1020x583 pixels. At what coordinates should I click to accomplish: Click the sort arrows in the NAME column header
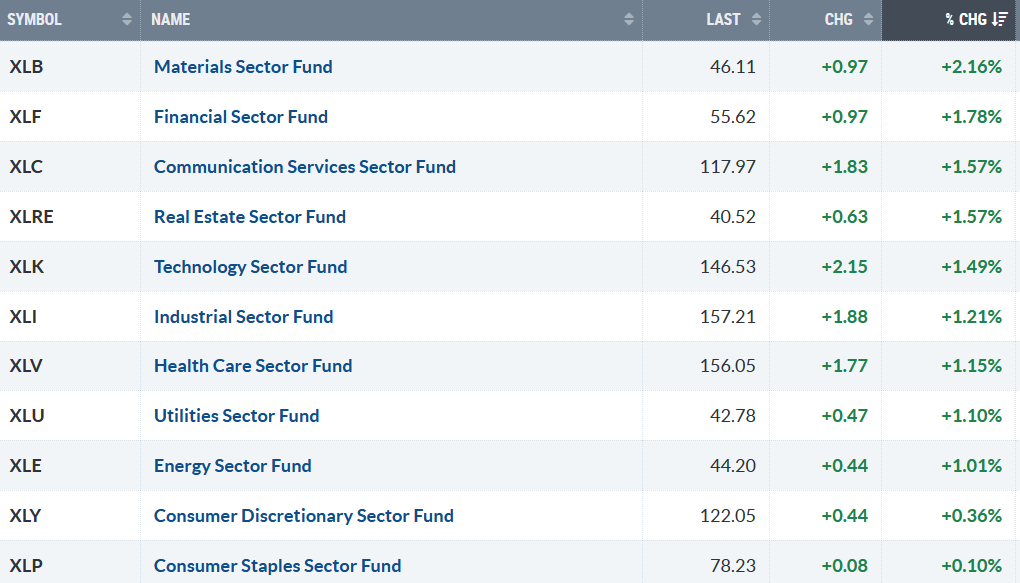628,19
